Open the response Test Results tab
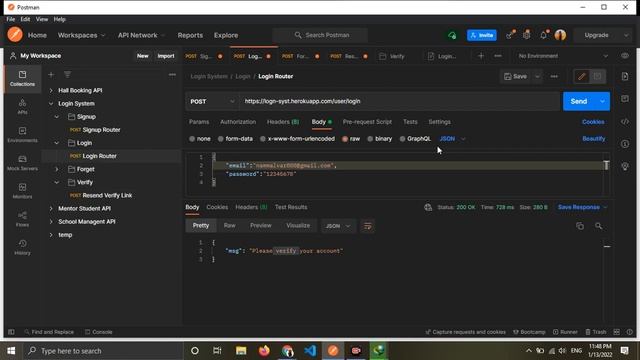Viewport: 640px width, 360px height. 291,207
